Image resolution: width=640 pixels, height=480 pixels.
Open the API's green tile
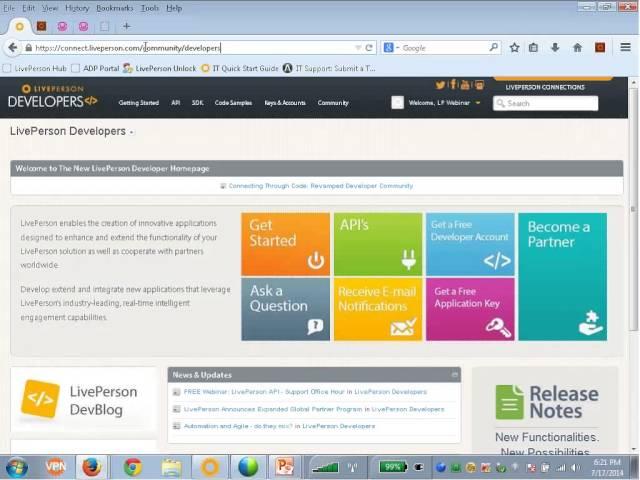pos(378,244)
